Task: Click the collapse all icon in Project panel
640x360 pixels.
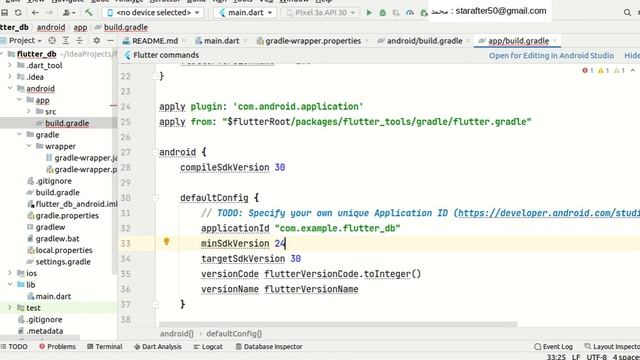Action: [79, 40]
